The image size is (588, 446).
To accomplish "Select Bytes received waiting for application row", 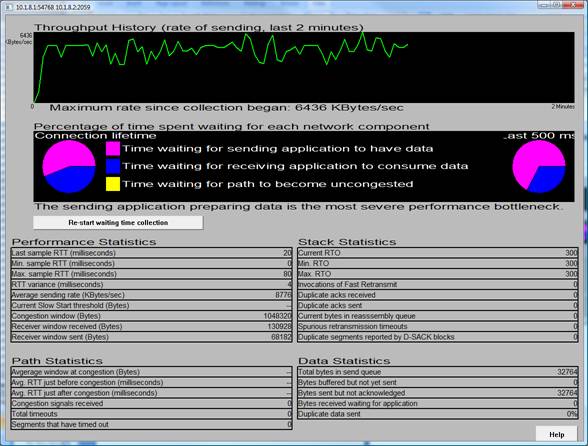I will point(438,404).
